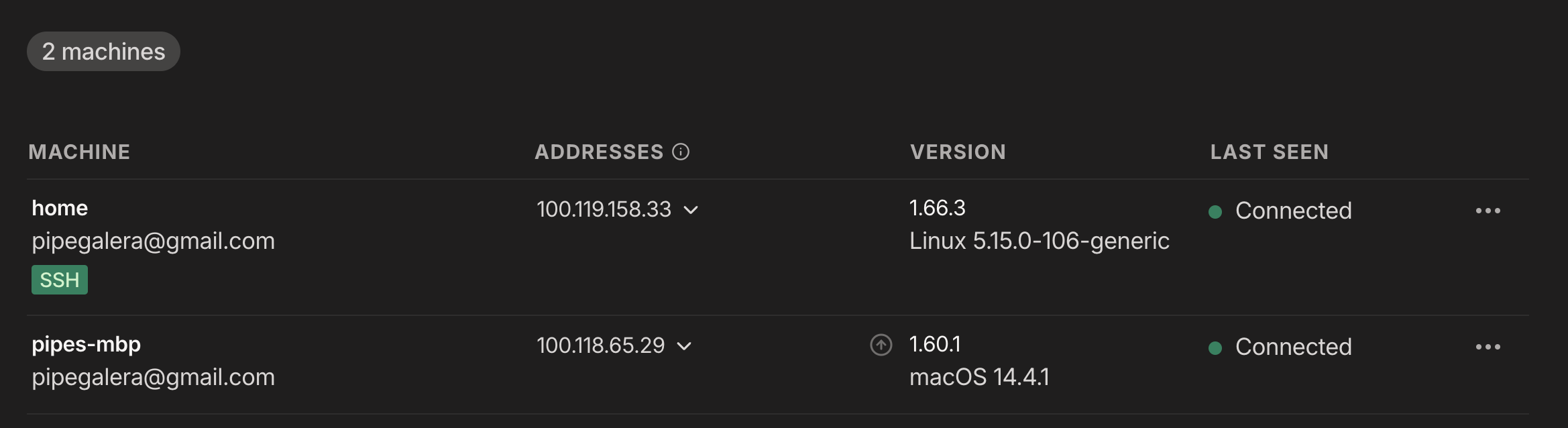
Task: Open the home machine name link
Action: (x=60, y=208)
